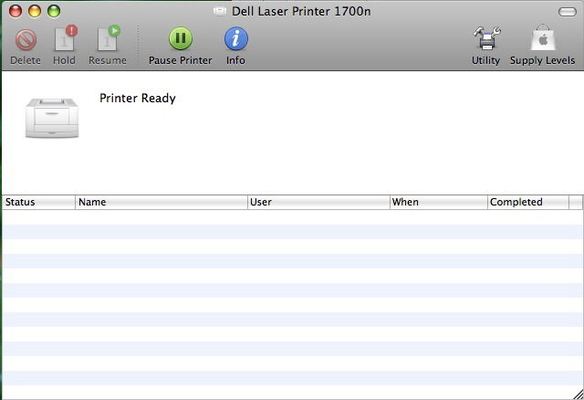Zoom window with green button
584x400 pixels.
(54, 11)
